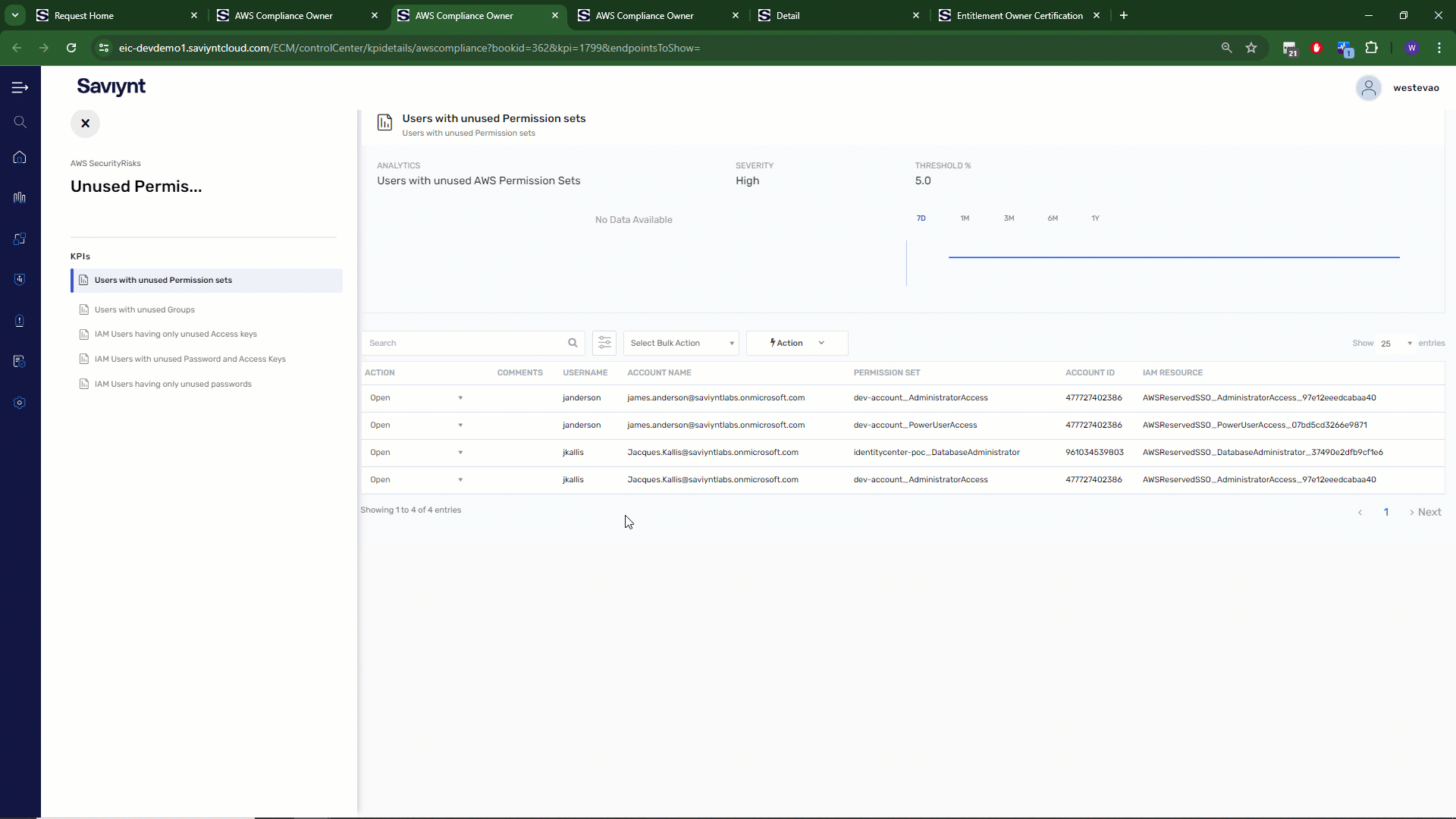Image resolution: width=1456 pixels, height=819 pixels.
Task: Select the 6M chart time range
Action: [1053, 218]
